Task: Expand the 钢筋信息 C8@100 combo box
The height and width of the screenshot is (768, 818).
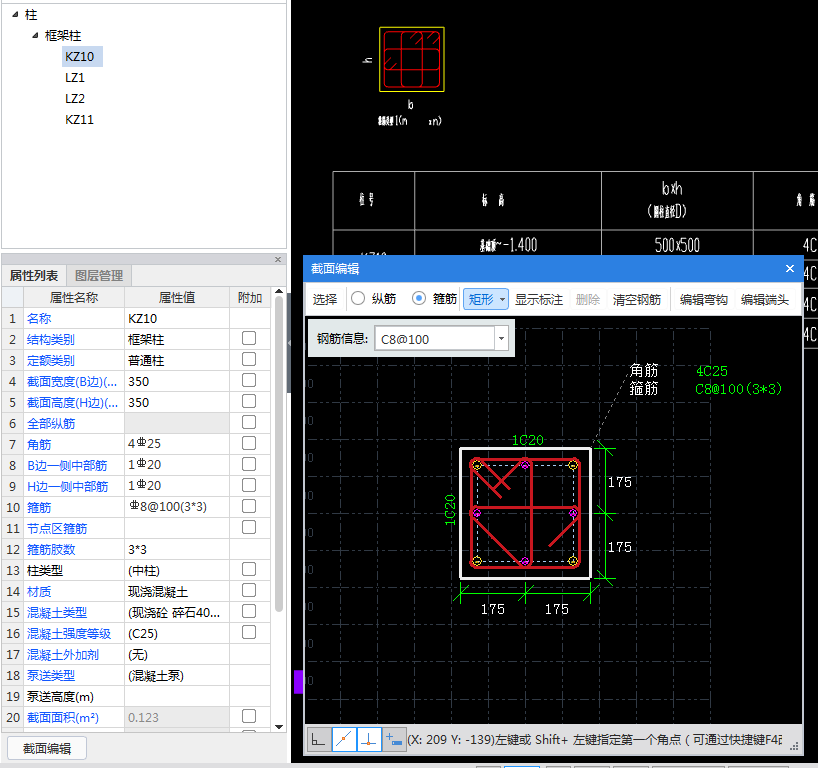Action: point(500,339)
